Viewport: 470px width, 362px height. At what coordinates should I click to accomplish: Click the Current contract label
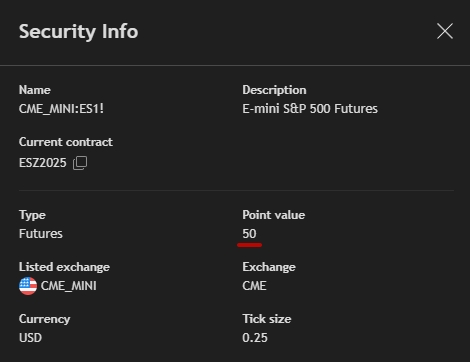tap(66, 142)
